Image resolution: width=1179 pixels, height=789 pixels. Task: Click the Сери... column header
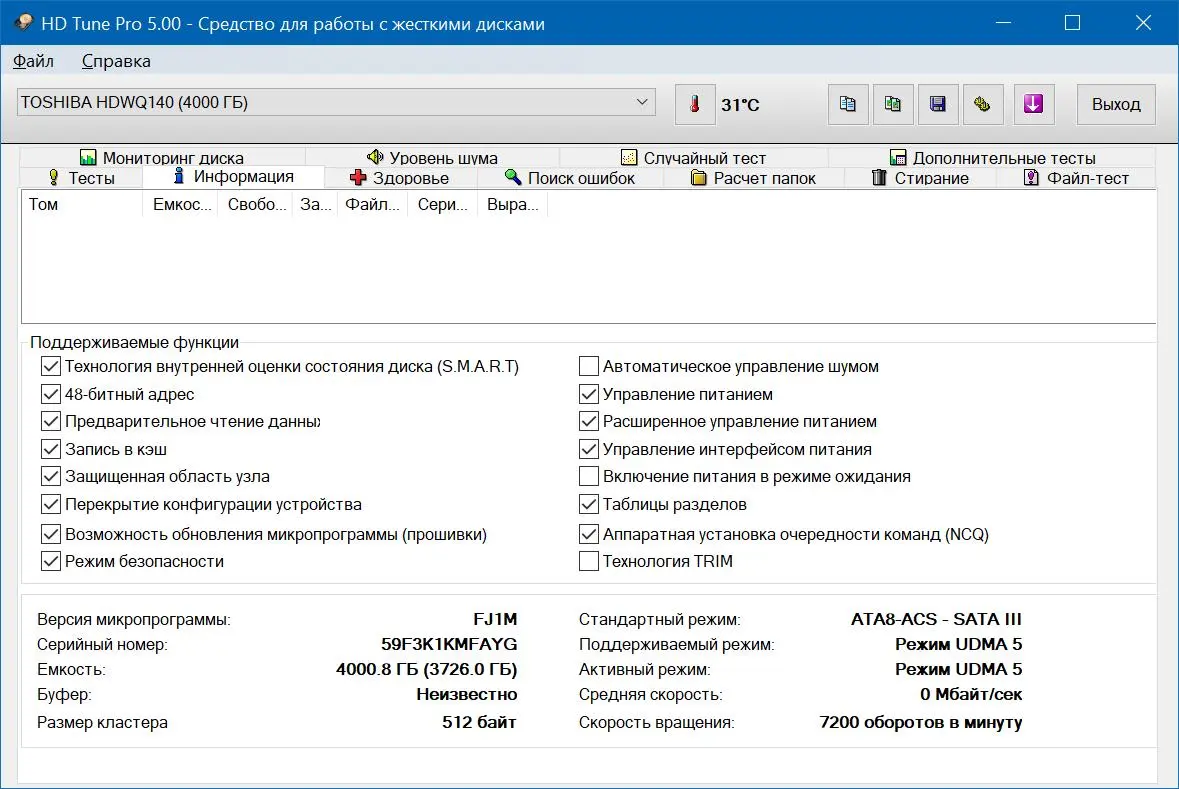point(442,205)
